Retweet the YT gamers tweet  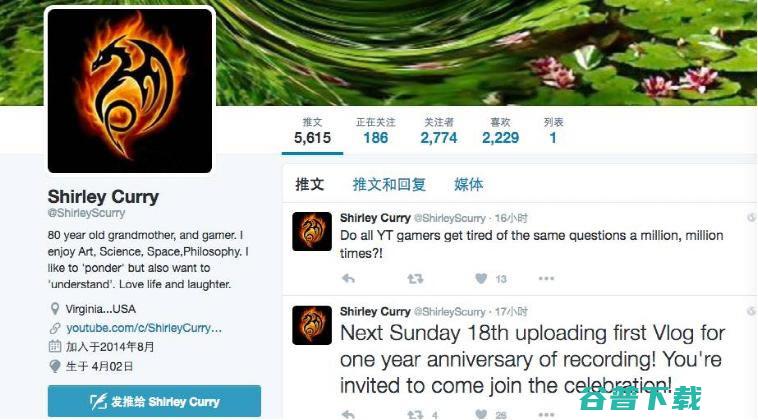[415, 279]
